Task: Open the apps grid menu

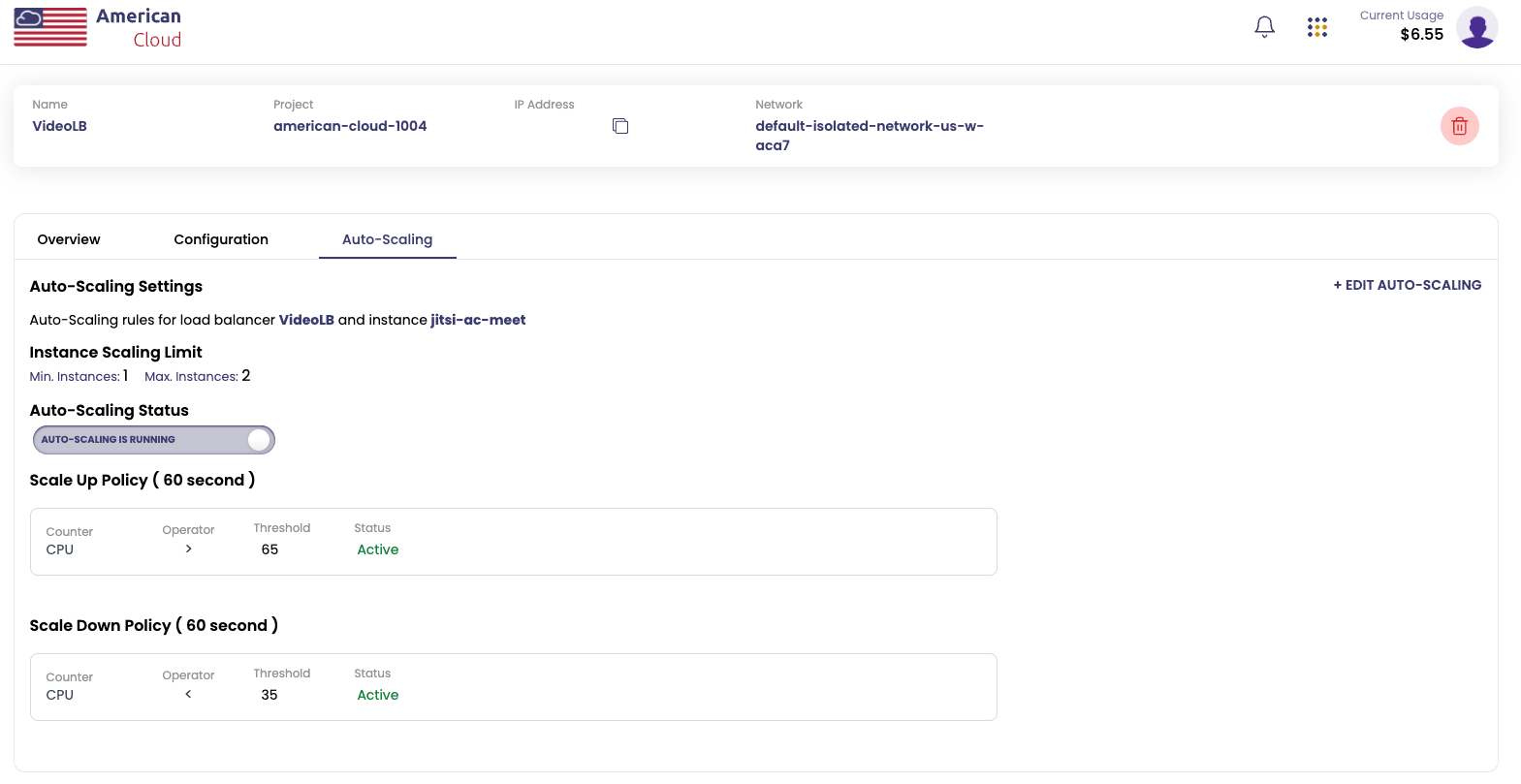Action: pos(1316,27)
